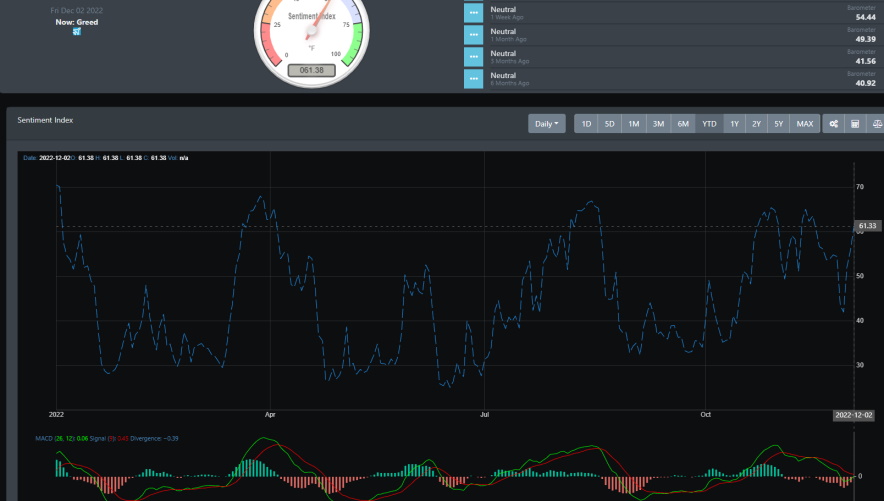
Task: Click the 41.56 barometer value
Action: (x=865, y=61)
